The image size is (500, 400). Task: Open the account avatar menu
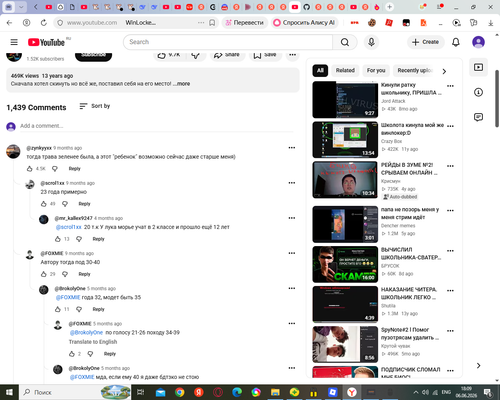coord(478,42)
